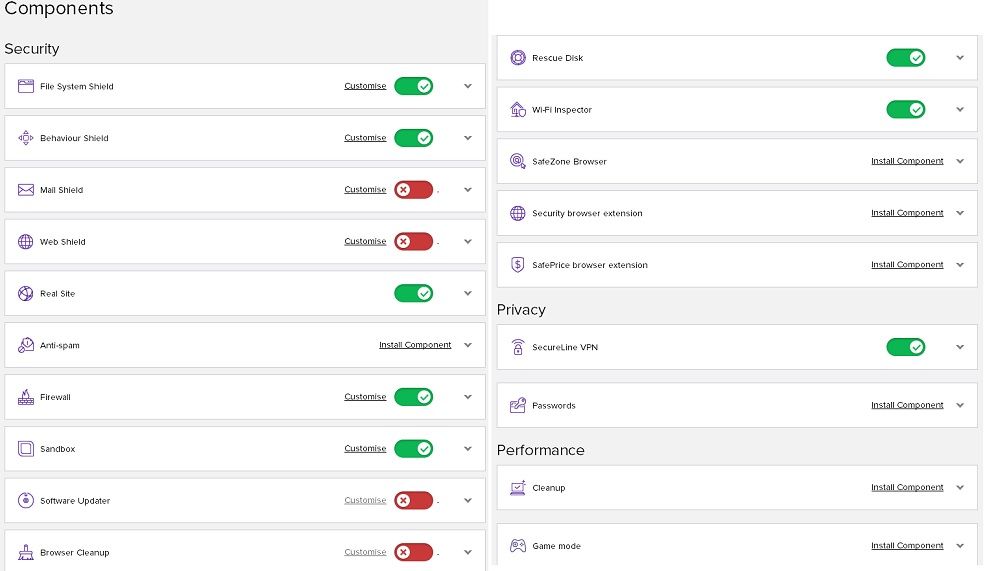Click the Behaviour Shield icon
The height and width of the screenshot is (571, 1000).
click(26, 138)
